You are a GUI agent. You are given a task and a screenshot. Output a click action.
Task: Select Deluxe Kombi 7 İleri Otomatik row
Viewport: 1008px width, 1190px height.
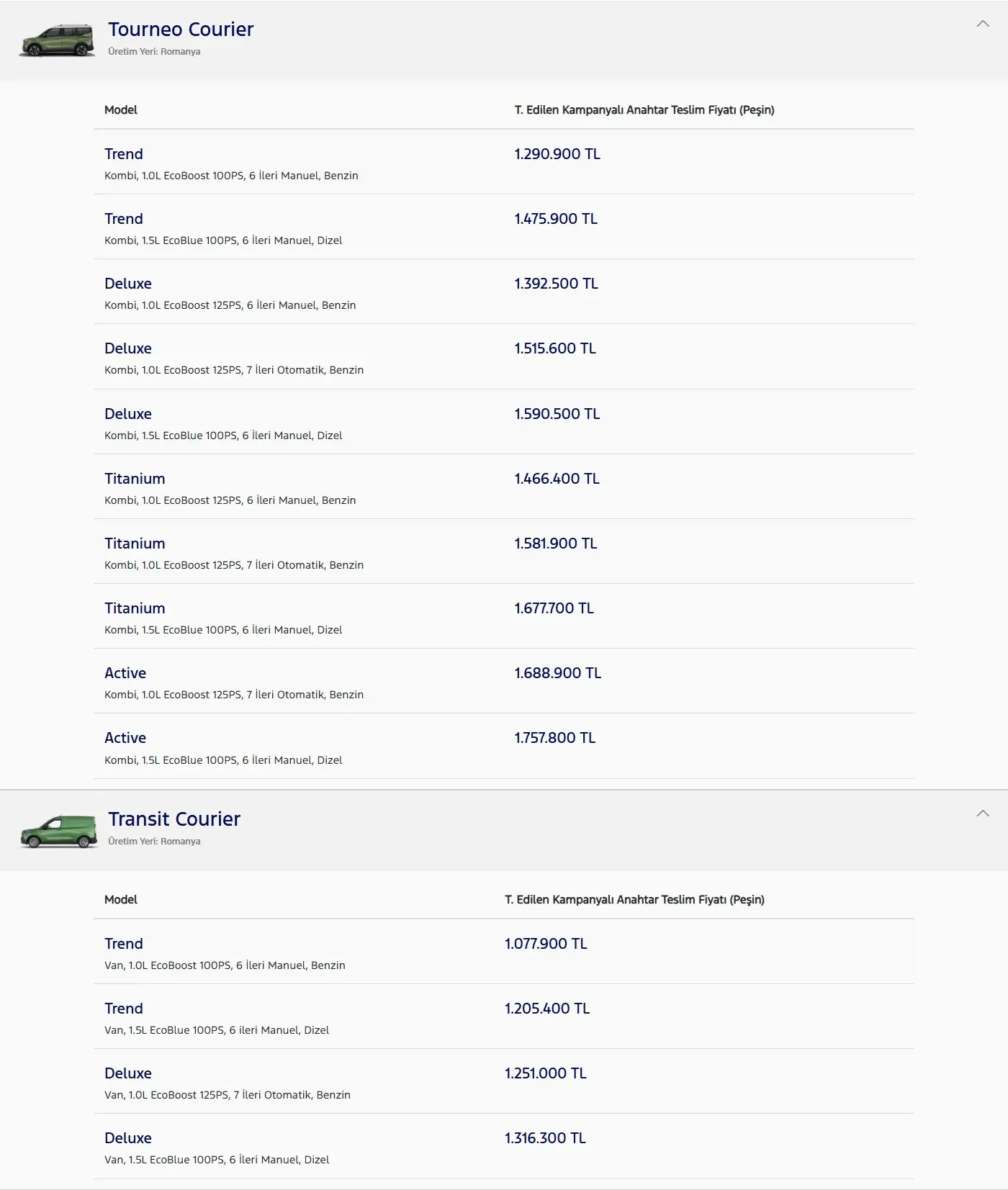(504, 357)
